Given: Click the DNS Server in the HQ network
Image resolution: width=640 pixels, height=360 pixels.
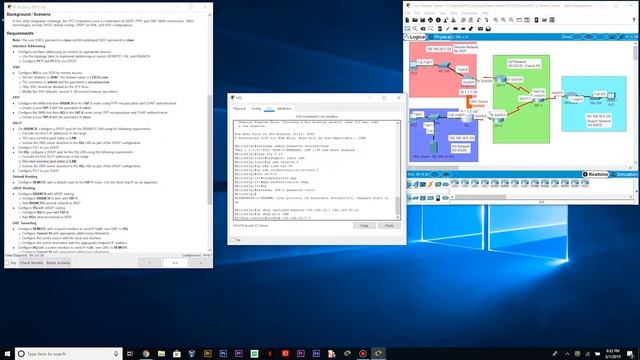Looking at the screenshot, I should tap(434, 147).
